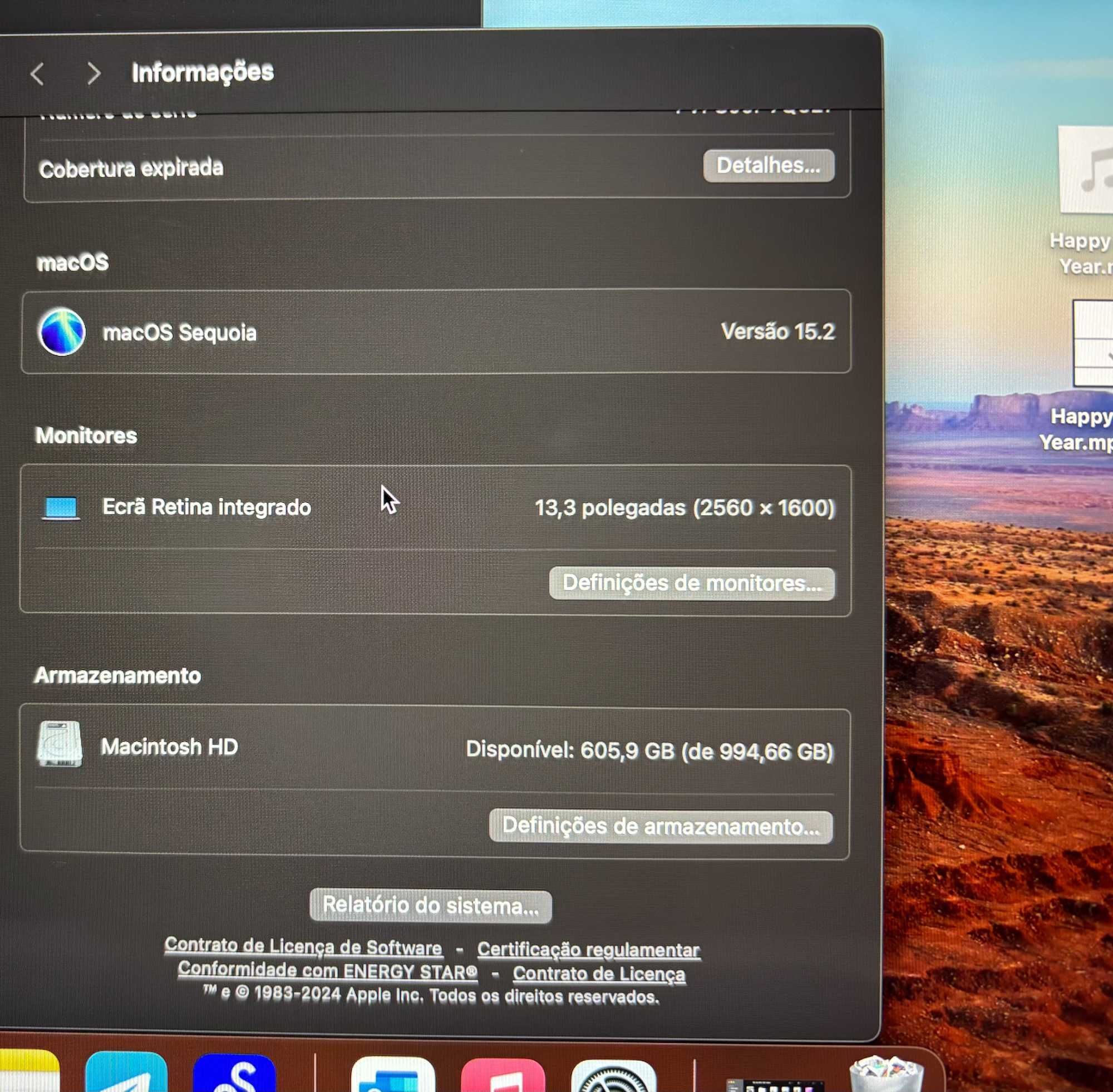Screen dimensions: 1113x1092
Task: Click the 'macOS Sequoia' name text
Action: (x=180, y=333)
